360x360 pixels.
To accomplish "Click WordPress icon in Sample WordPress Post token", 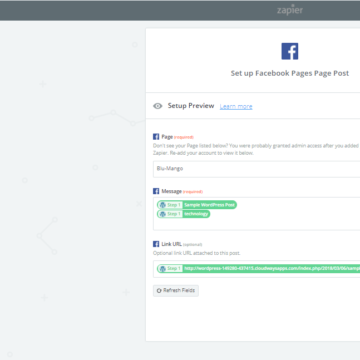I will [x=162, y=205].
